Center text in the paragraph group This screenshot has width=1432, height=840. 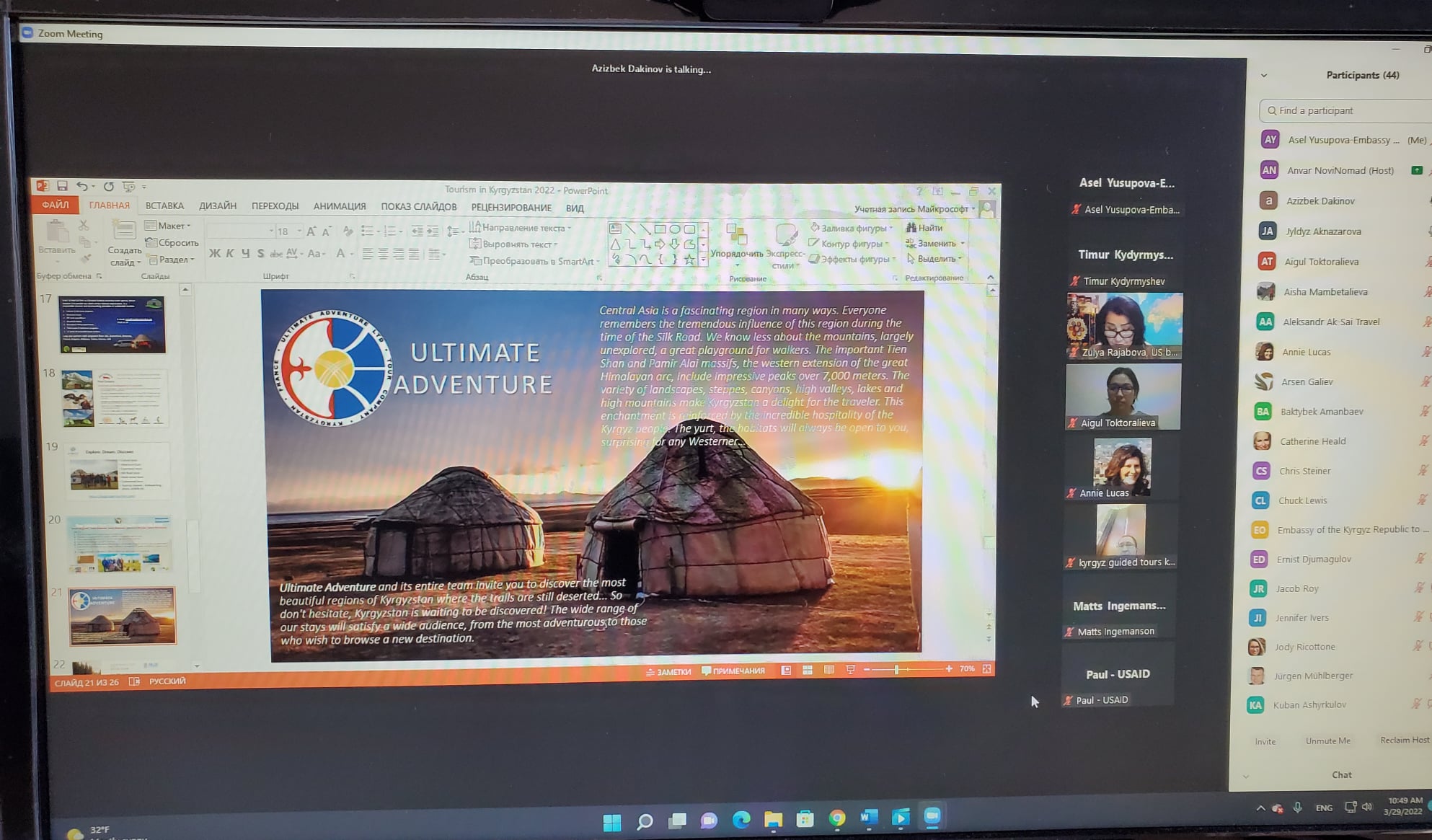[383, 254]
